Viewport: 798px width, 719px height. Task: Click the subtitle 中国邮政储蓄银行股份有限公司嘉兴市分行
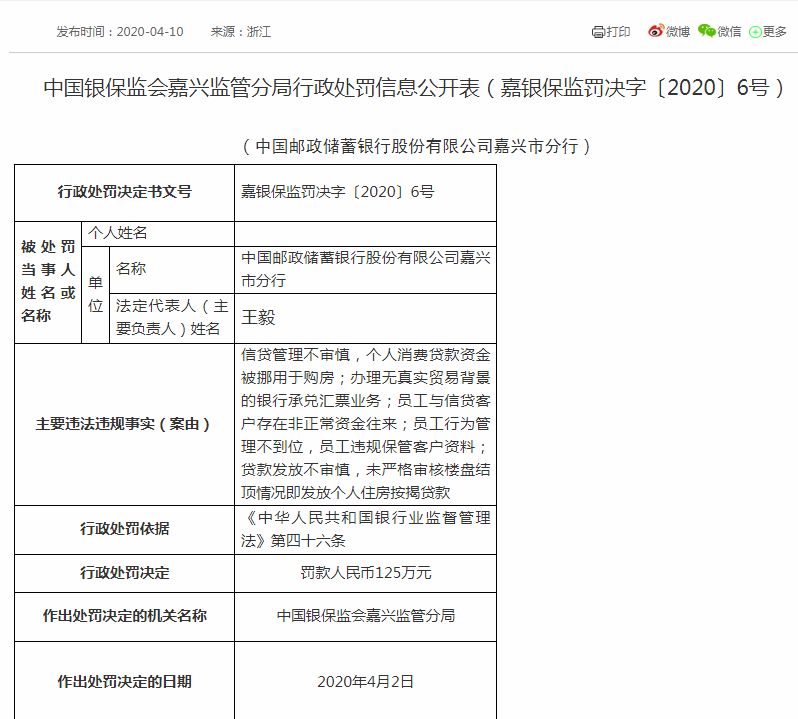click(416, 147)
